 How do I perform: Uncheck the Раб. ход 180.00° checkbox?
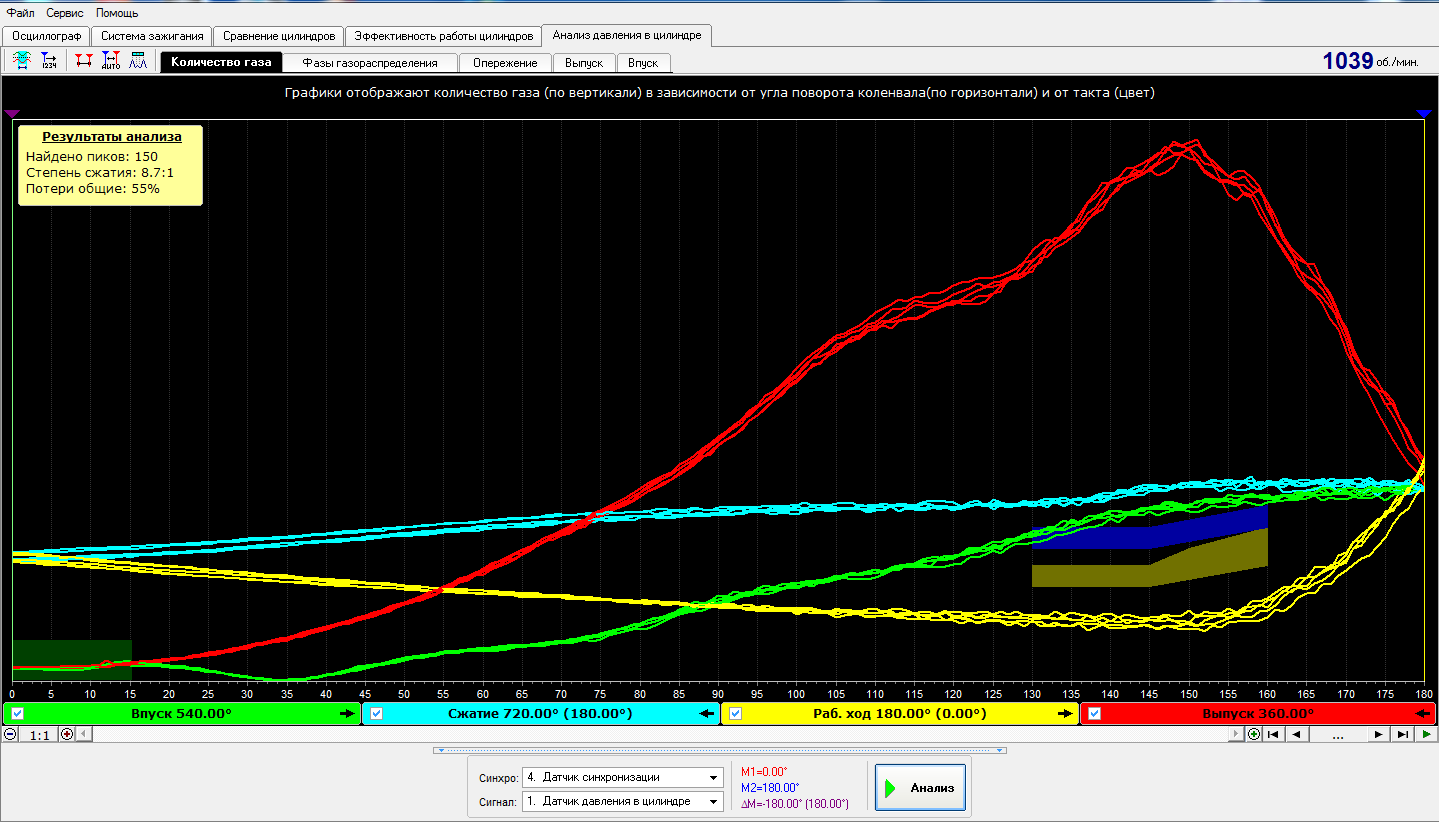click(x=736, y=714)
